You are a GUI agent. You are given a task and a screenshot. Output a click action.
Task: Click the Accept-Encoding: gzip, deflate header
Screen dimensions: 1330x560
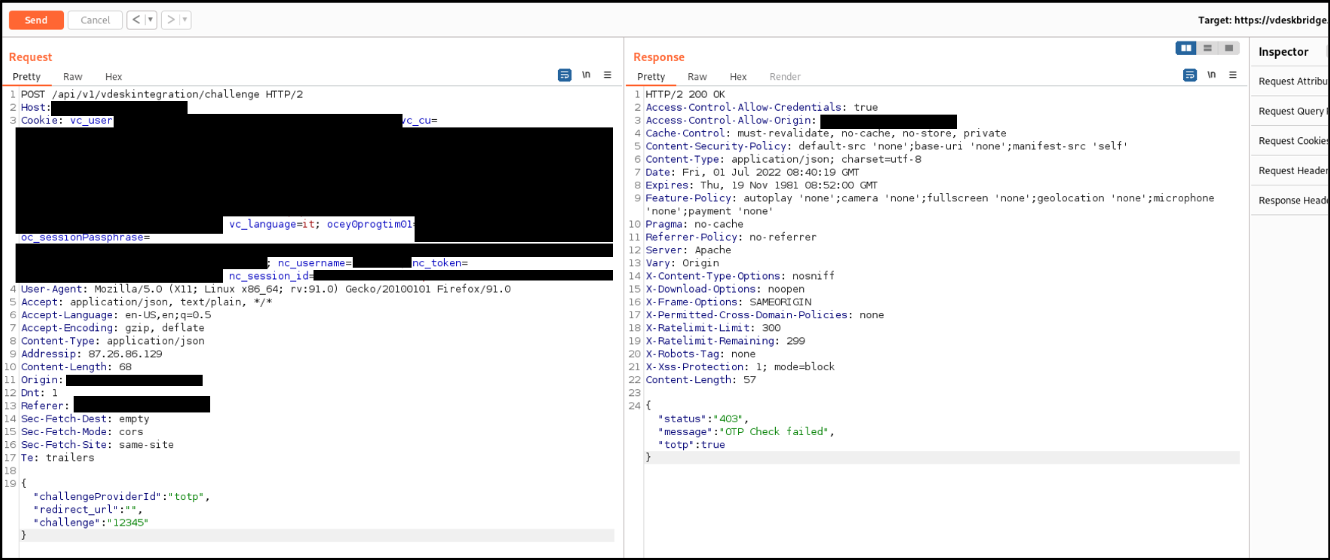pyautogui.click(x=112, y=328)
